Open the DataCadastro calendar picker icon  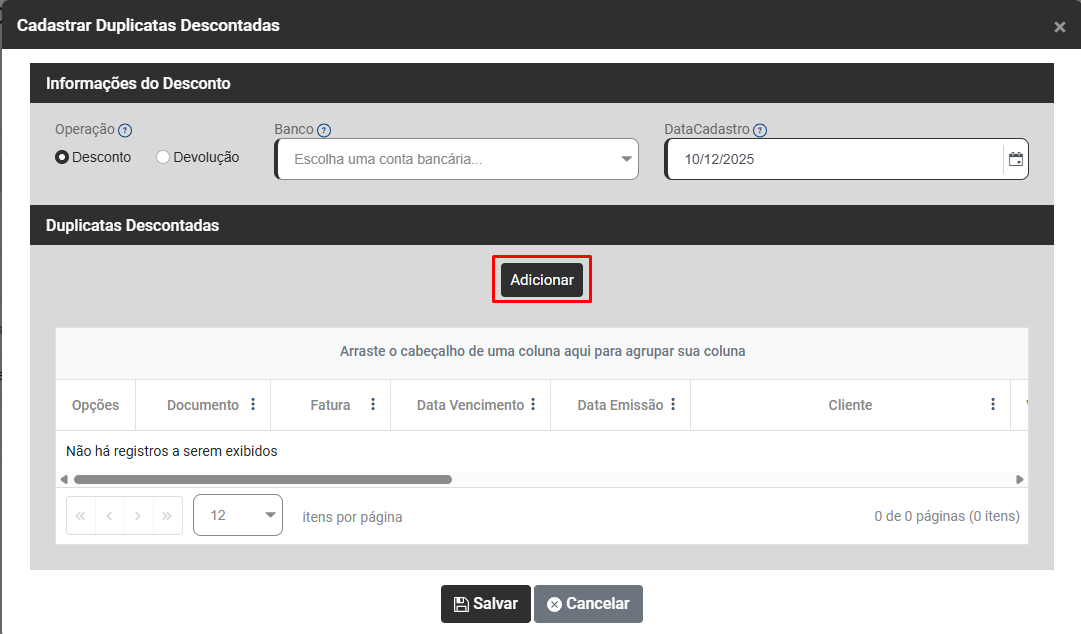tap(1015, 159)
